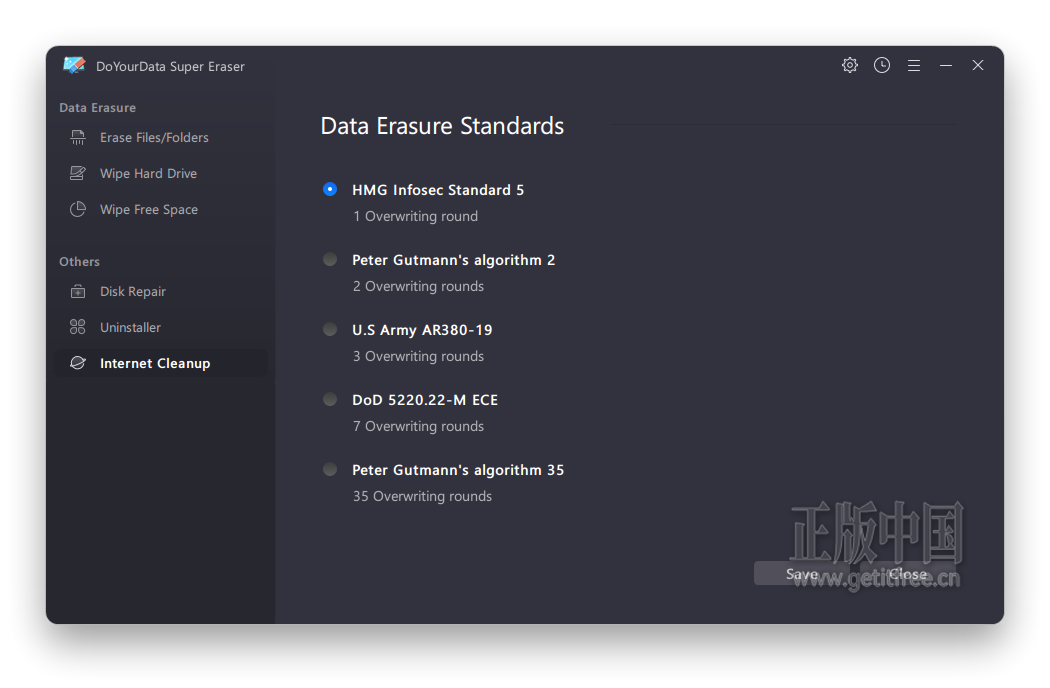Pick DoD 5220.22-M ECE radio button
Viewport: 1050px width, 688px height.
point(330,399)
